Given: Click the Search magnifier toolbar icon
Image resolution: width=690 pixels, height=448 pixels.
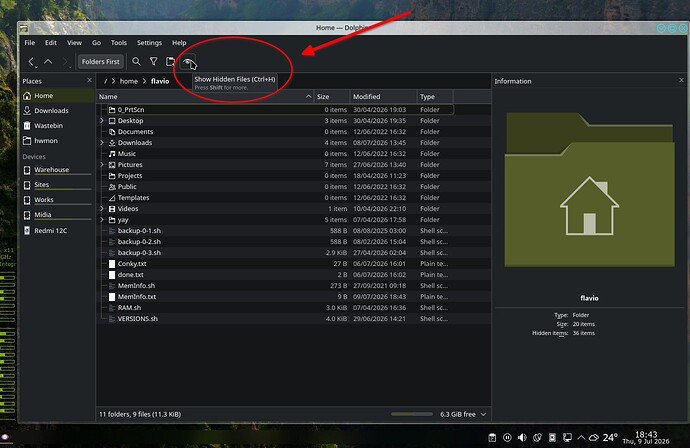Looking at the screenshot, I should coord(136,62).
